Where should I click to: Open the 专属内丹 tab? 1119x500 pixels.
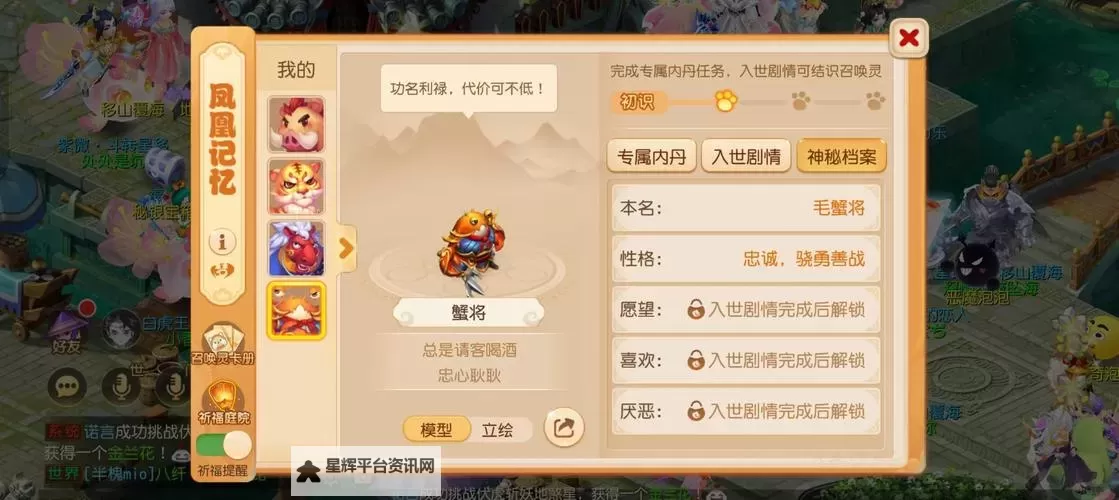pyautogui.click(x=652, y=156)
